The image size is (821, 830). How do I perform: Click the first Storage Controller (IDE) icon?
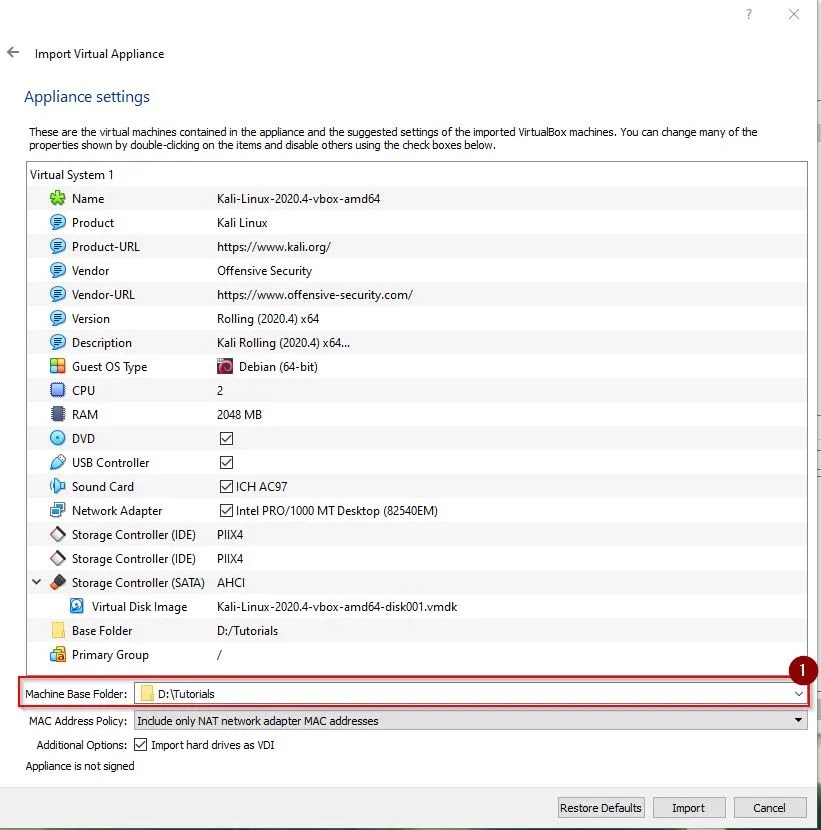point(57,535)
